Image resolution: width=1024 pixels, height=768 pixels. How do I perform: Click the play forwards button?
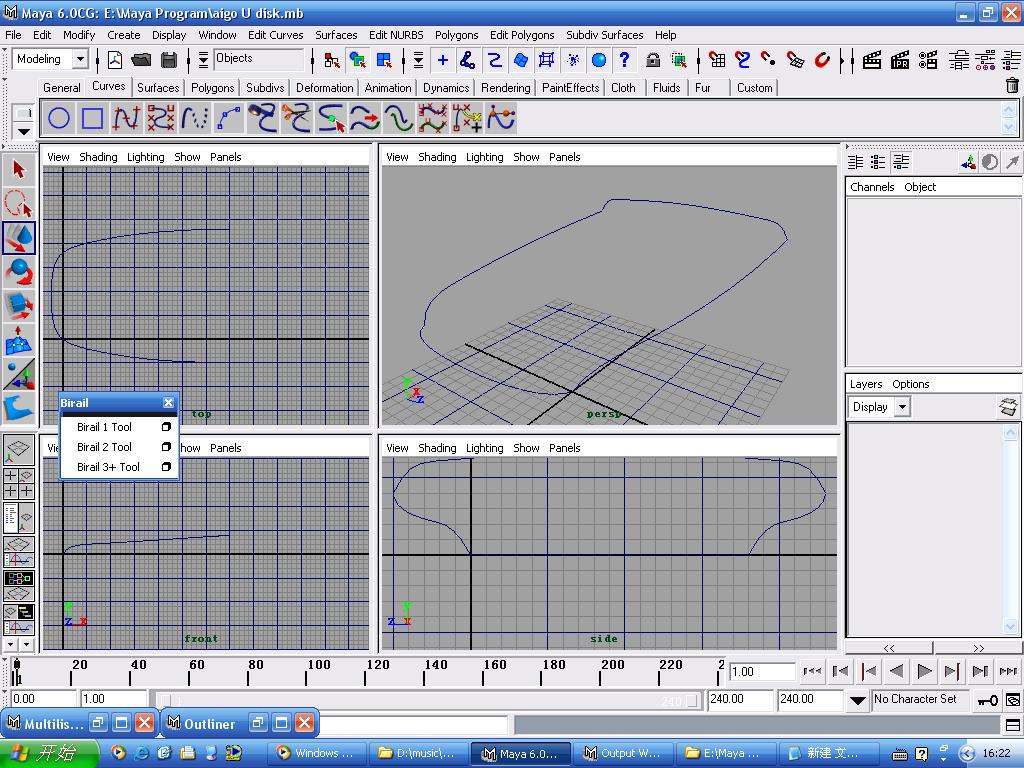[x=924, y=671]
